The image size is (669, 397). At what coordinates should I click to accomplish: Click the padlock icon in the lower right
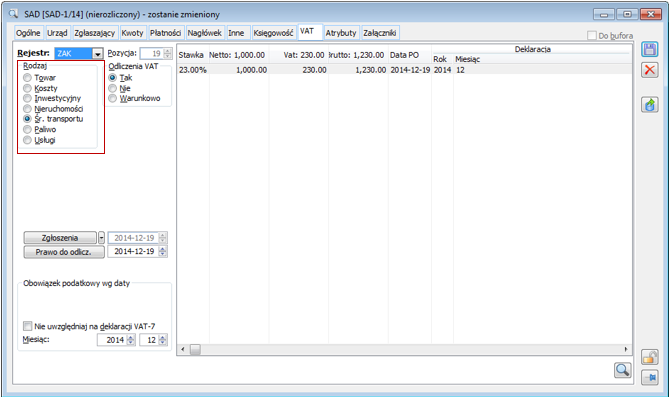click(x=649, y=357)
